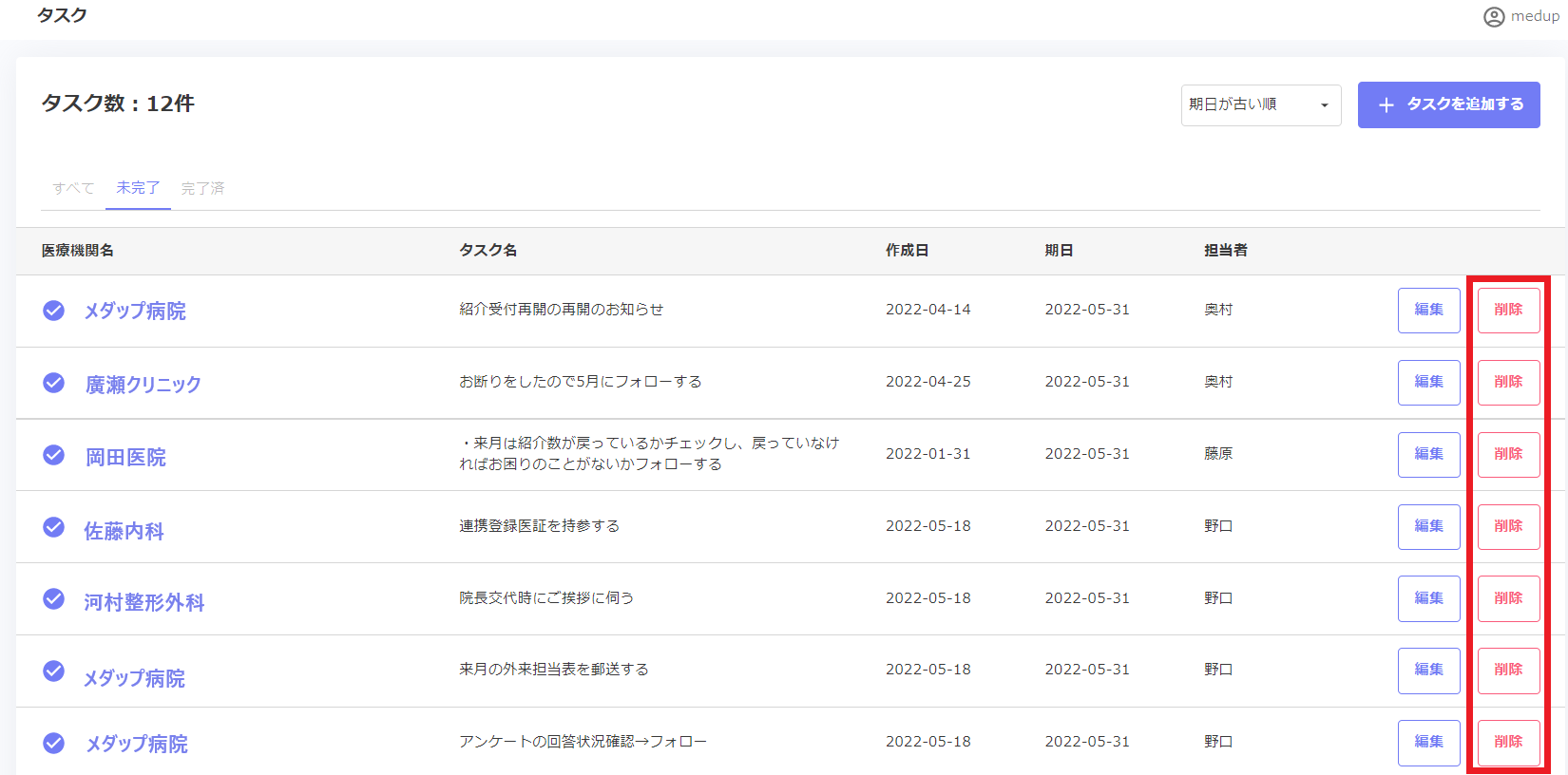Delete the 河村整形外科 task

pyautogui.click(x=1508, y=599)
